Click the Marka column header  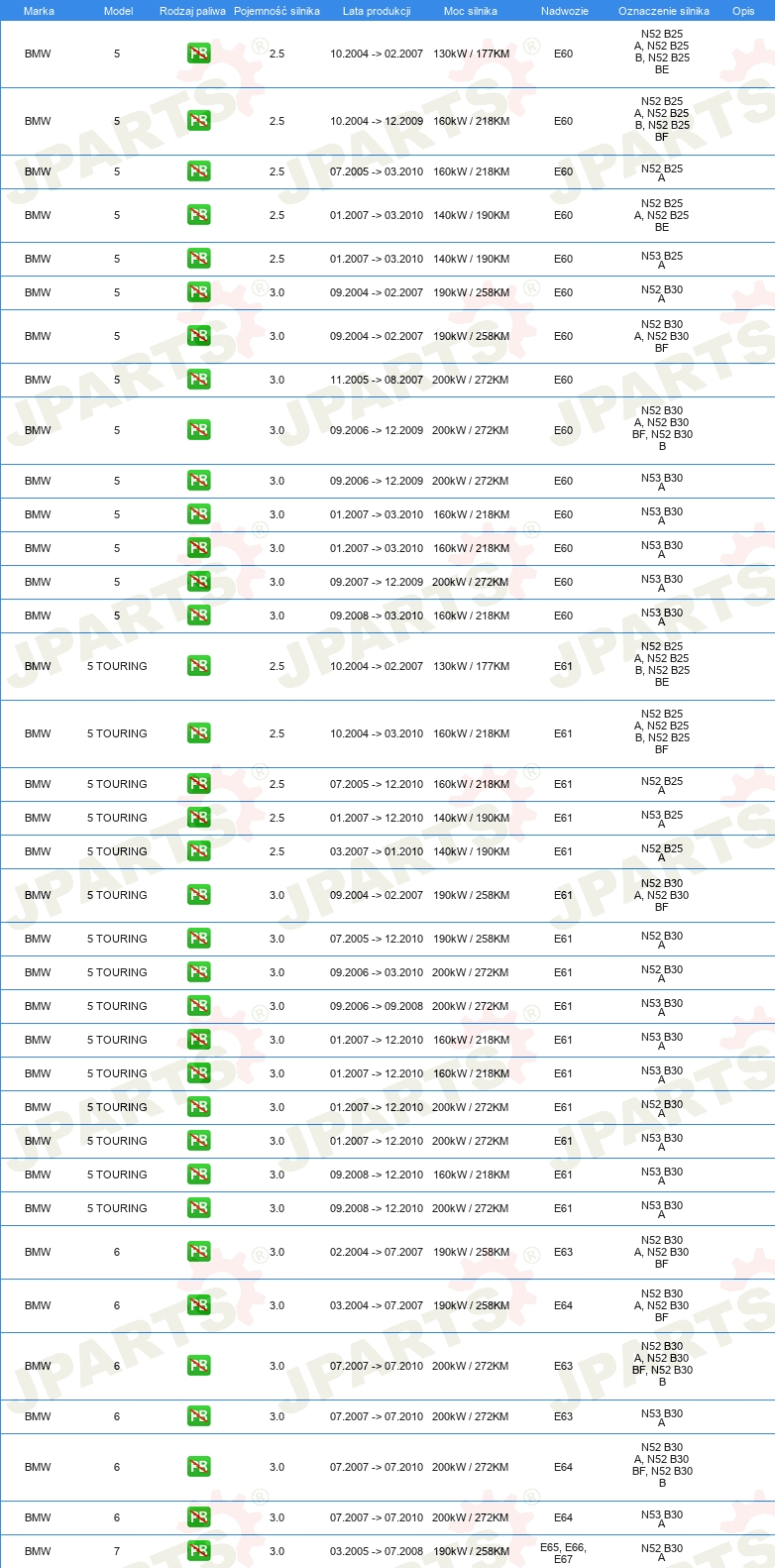point(39,11)
